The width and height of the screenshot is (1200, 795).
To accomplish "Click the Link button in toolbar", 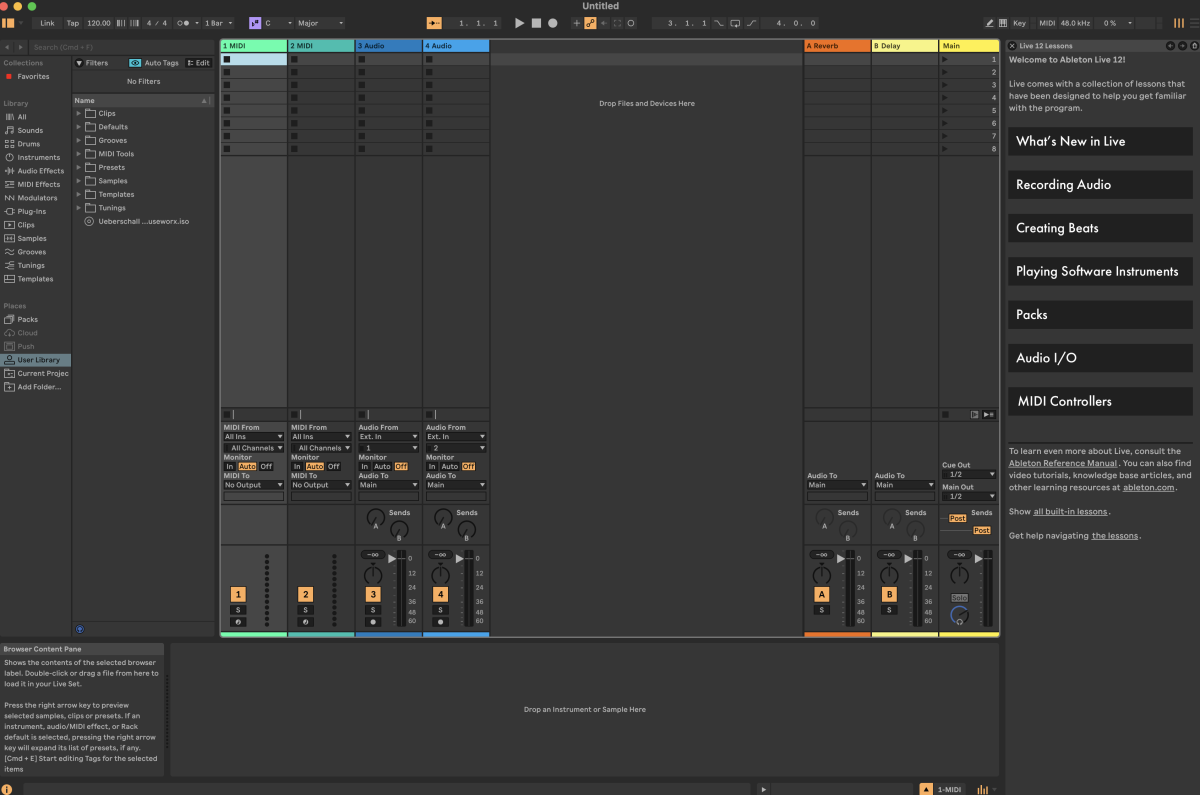I will click(47, 22).
